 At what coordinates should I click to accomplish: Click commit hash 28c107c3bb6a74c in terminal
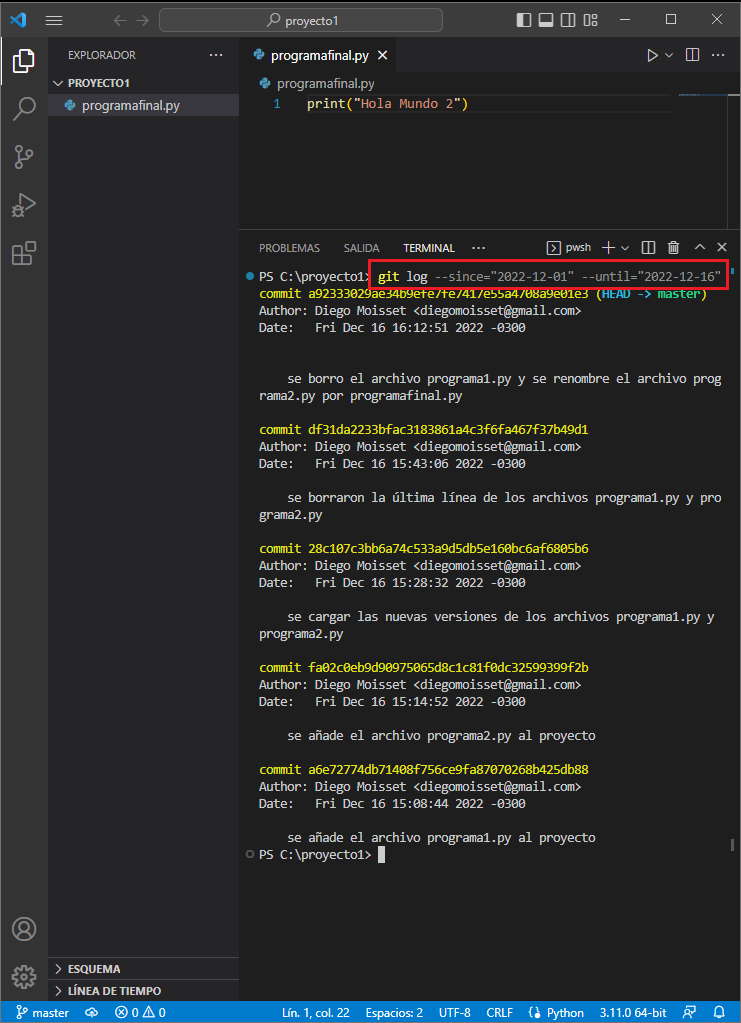click(x=448, y=548)
